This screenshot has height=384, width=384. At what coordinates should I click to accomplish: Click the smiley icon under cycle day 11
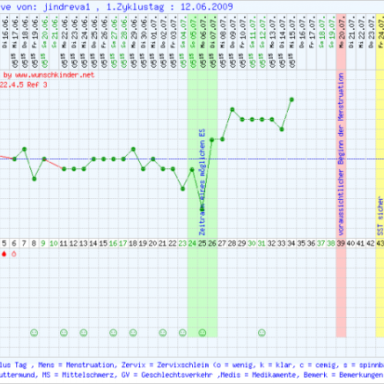pos(64,332)
